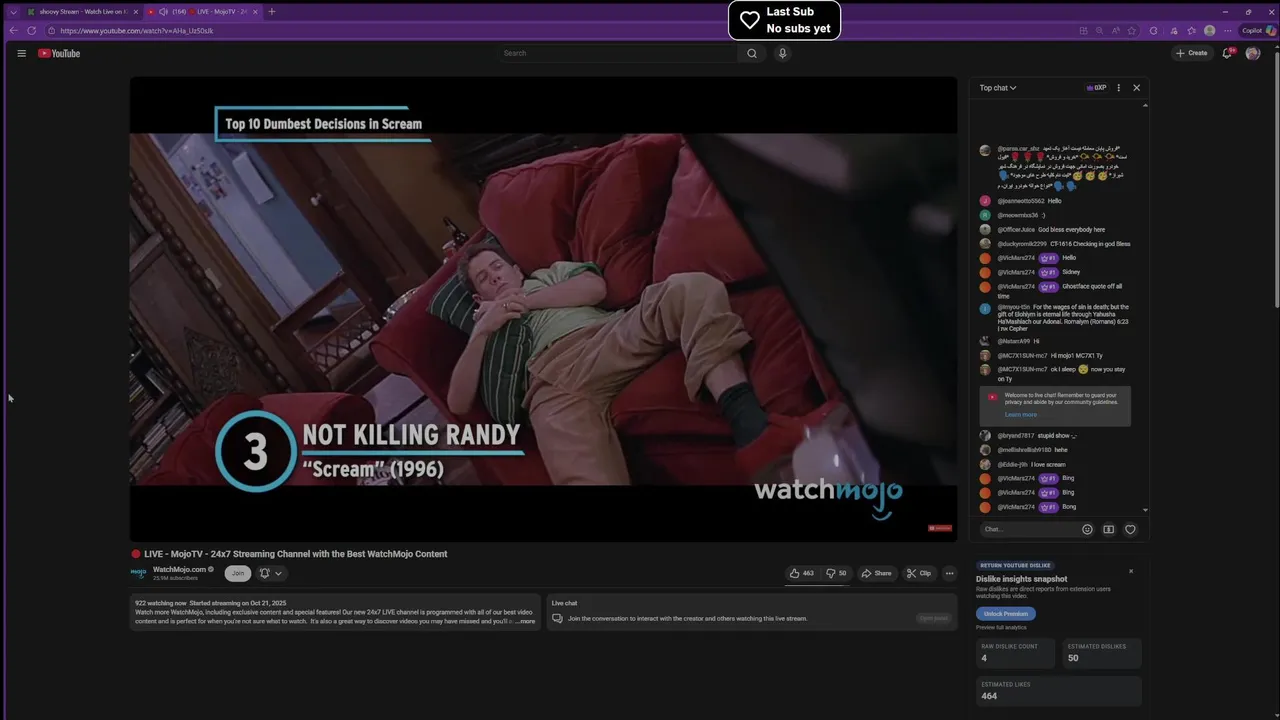Open a new browser tab

click(272, 11)
